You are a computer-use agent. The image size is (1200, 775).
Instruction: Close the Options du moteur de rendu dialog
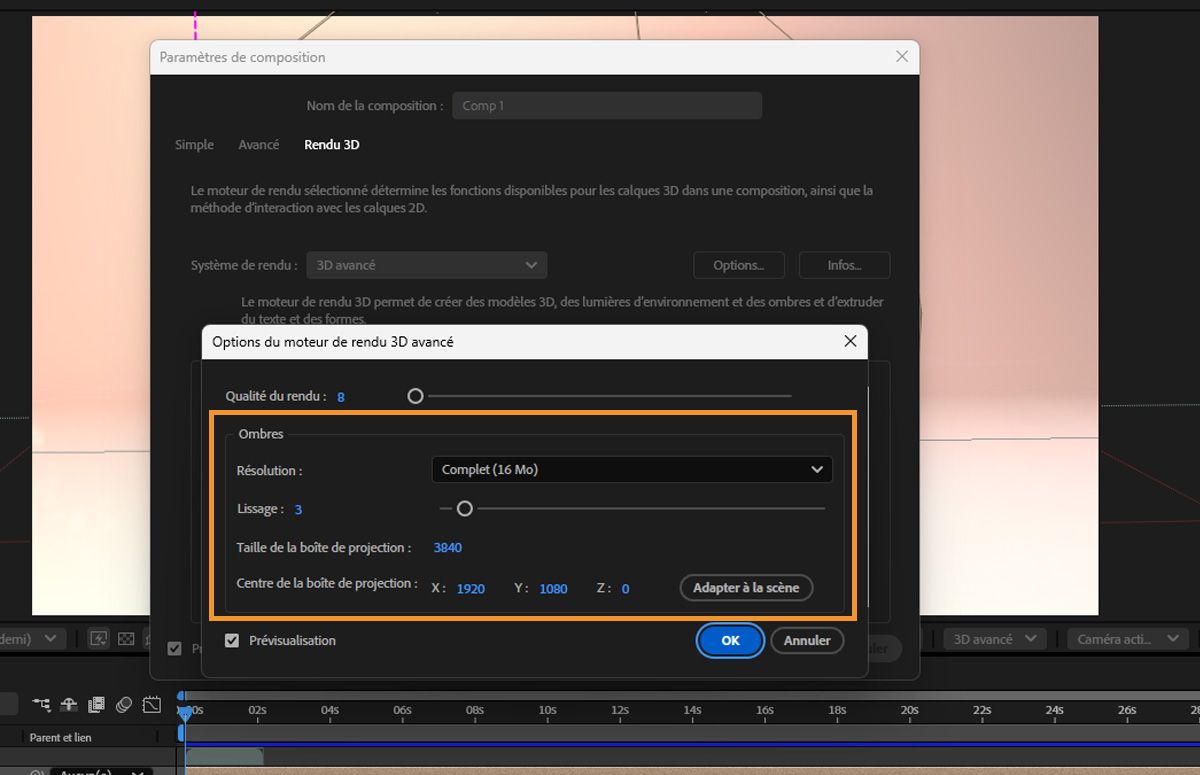(850, 341)
